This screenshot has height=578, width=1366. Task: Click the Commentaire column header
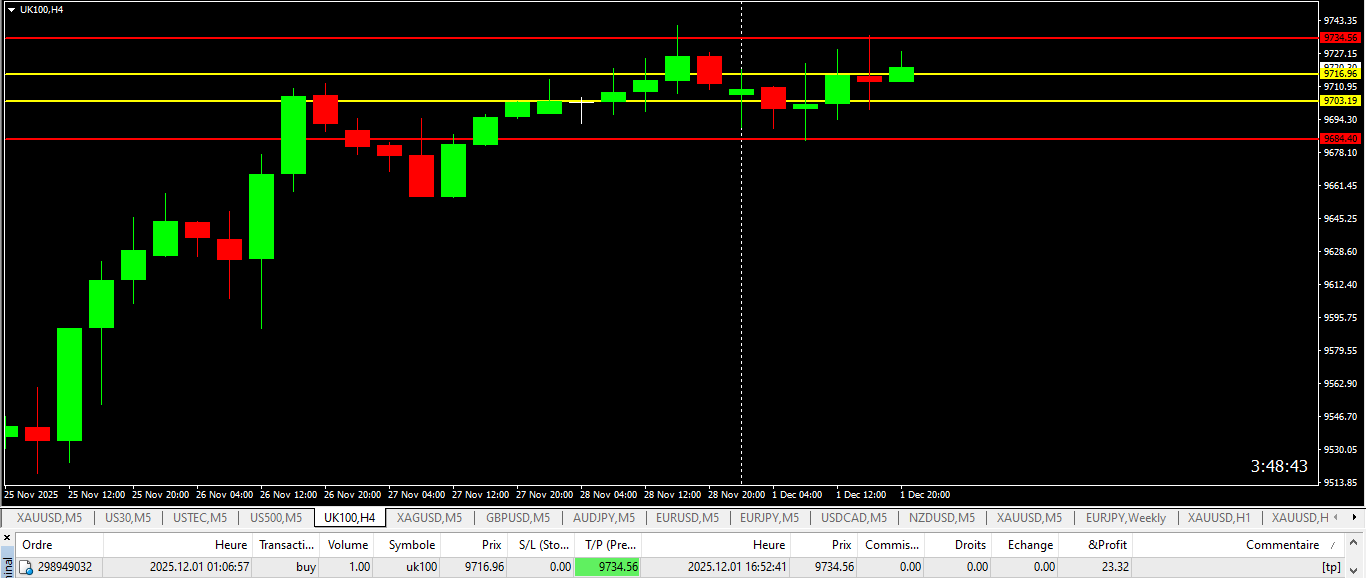tap(1281, 545)
